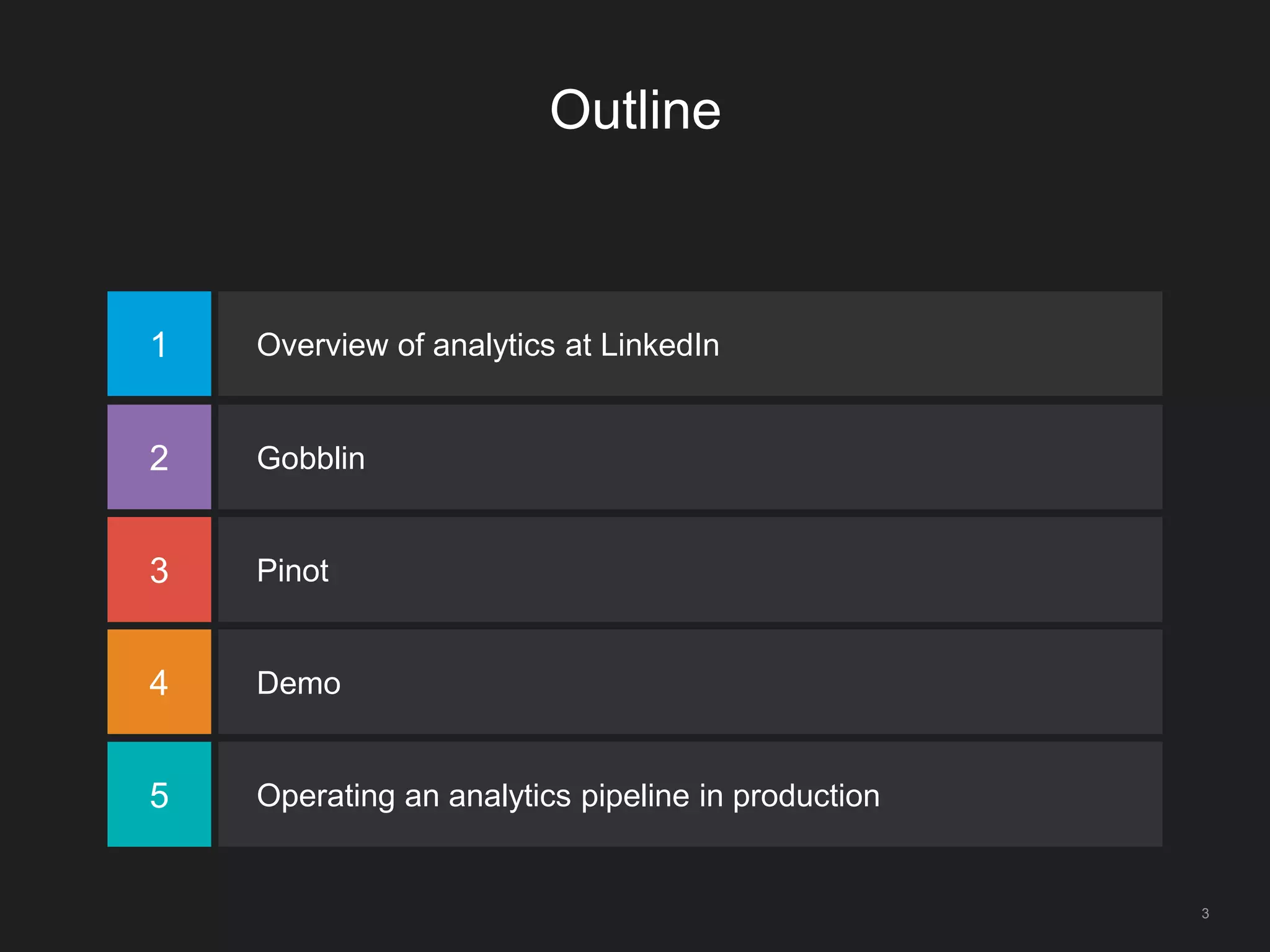Viewport: 1270px width, 952px height.
Task: Click the word "pipeline" in item five
Action: pos(635,796)
